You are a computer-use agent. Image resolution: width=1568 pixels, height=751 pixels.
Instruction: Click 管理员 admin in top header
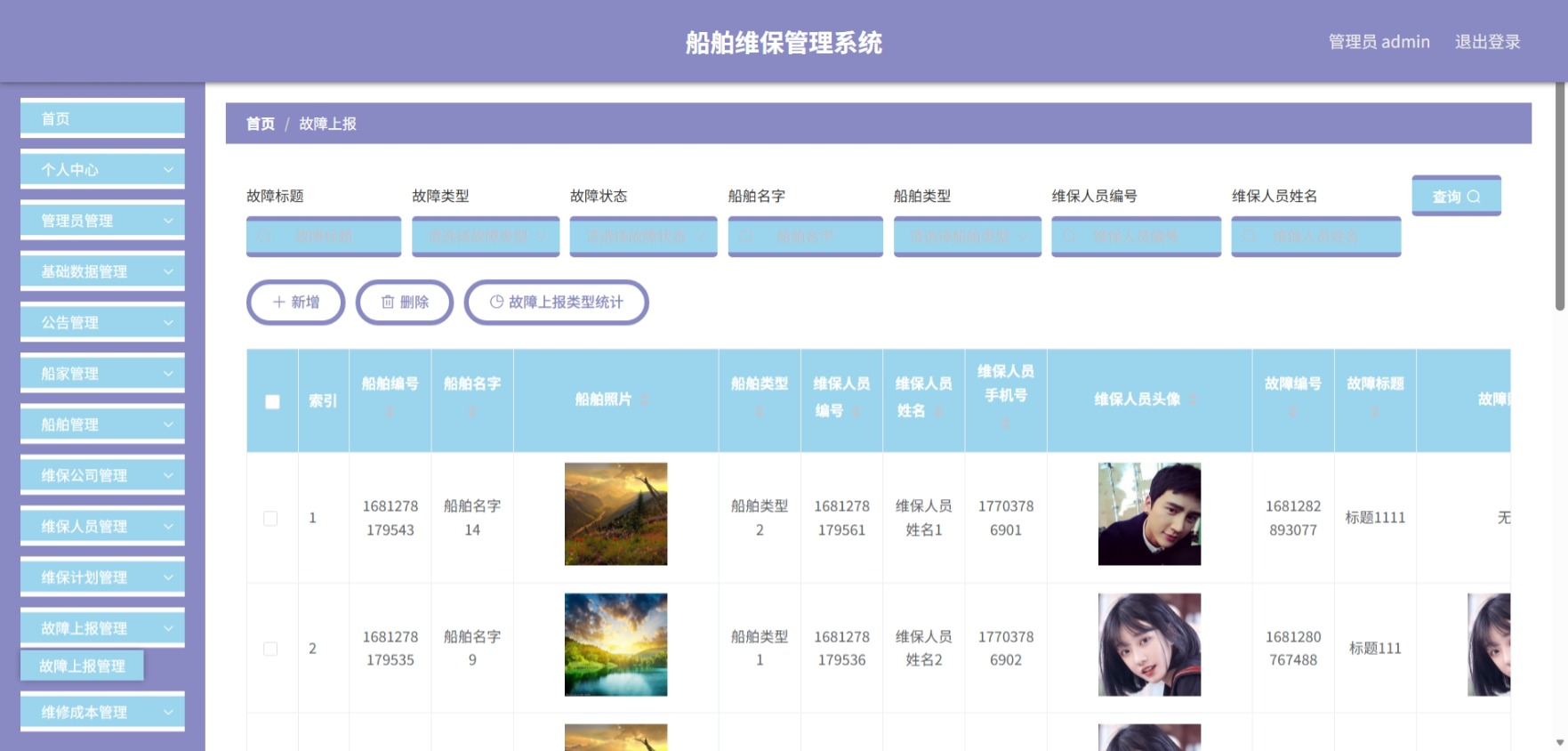[1379, 42]
